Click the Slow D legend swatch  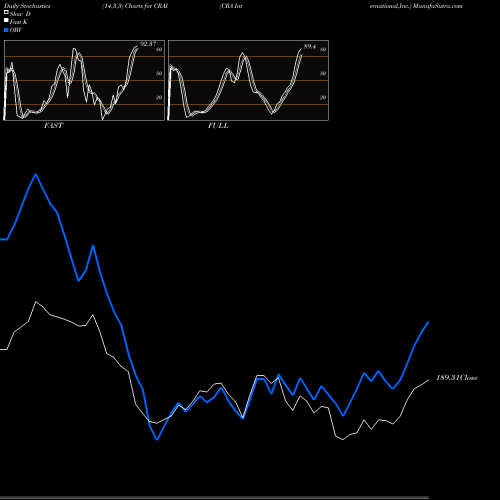pos(6,13)
